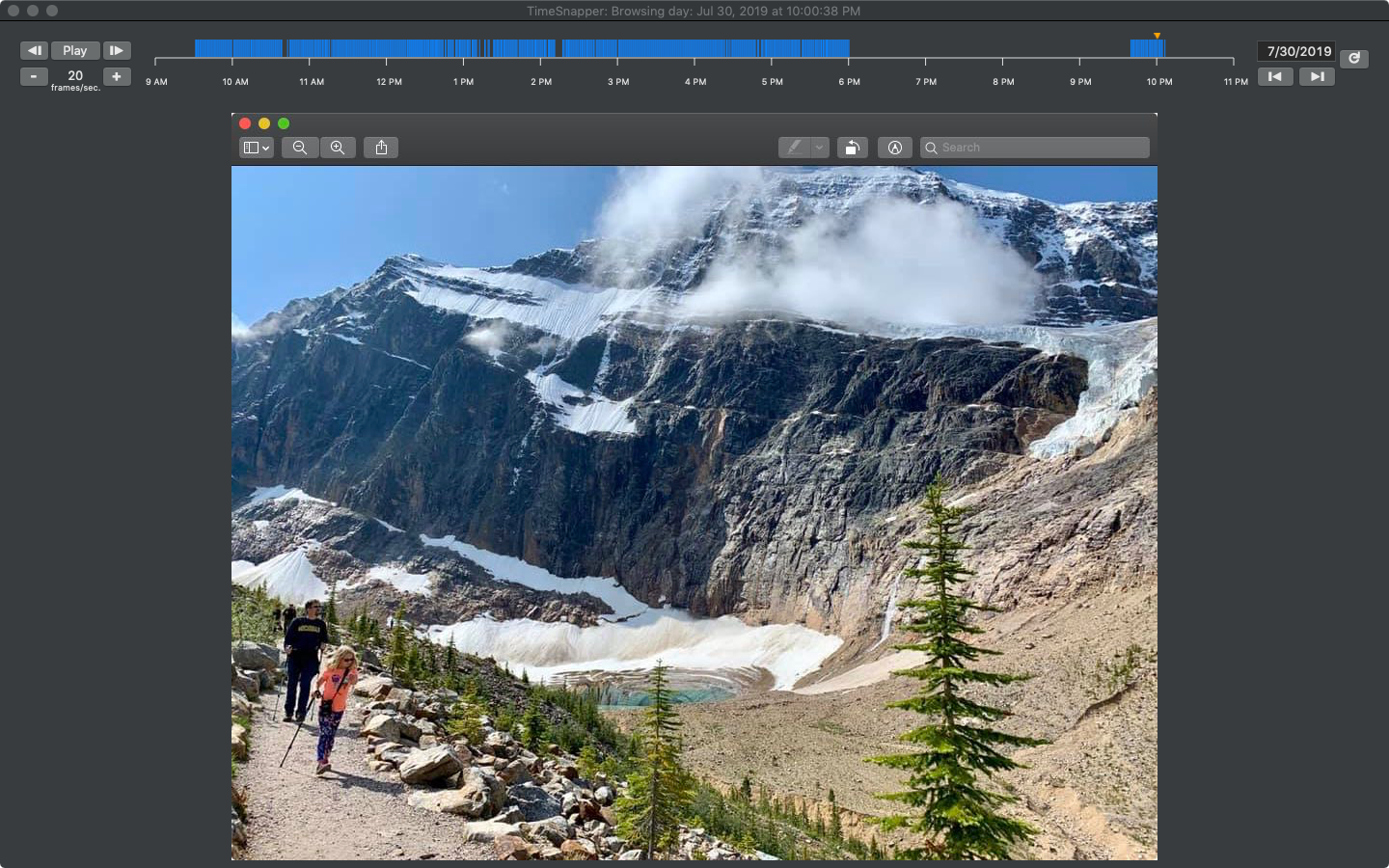Select the Preview highlight pen tool
The width and height of the screenshot is (1389, 868).
pos(794,148)
